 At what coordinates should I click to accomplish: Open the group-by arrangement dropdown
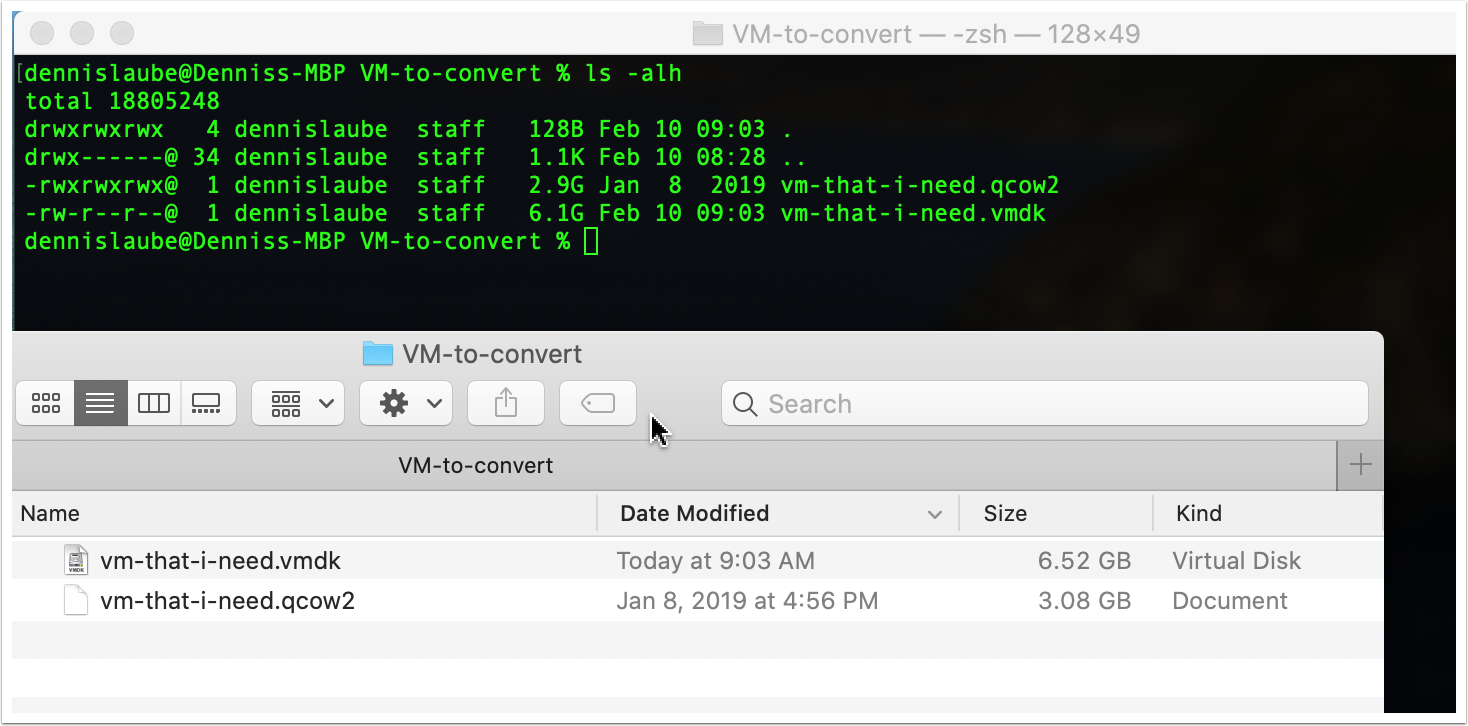coord(298,403)
